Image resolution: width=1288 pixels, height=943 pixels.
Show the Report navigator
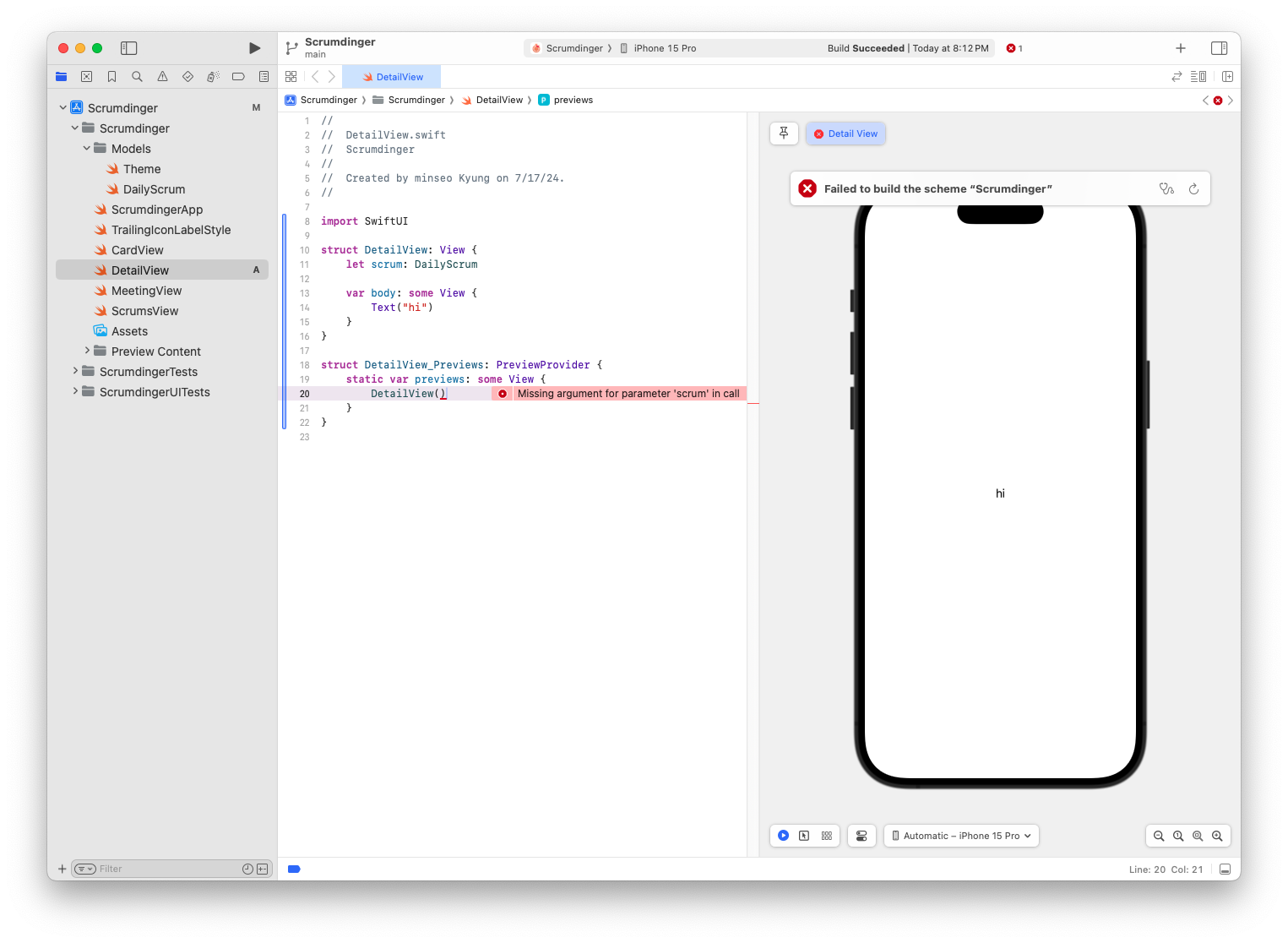(264, 76)
